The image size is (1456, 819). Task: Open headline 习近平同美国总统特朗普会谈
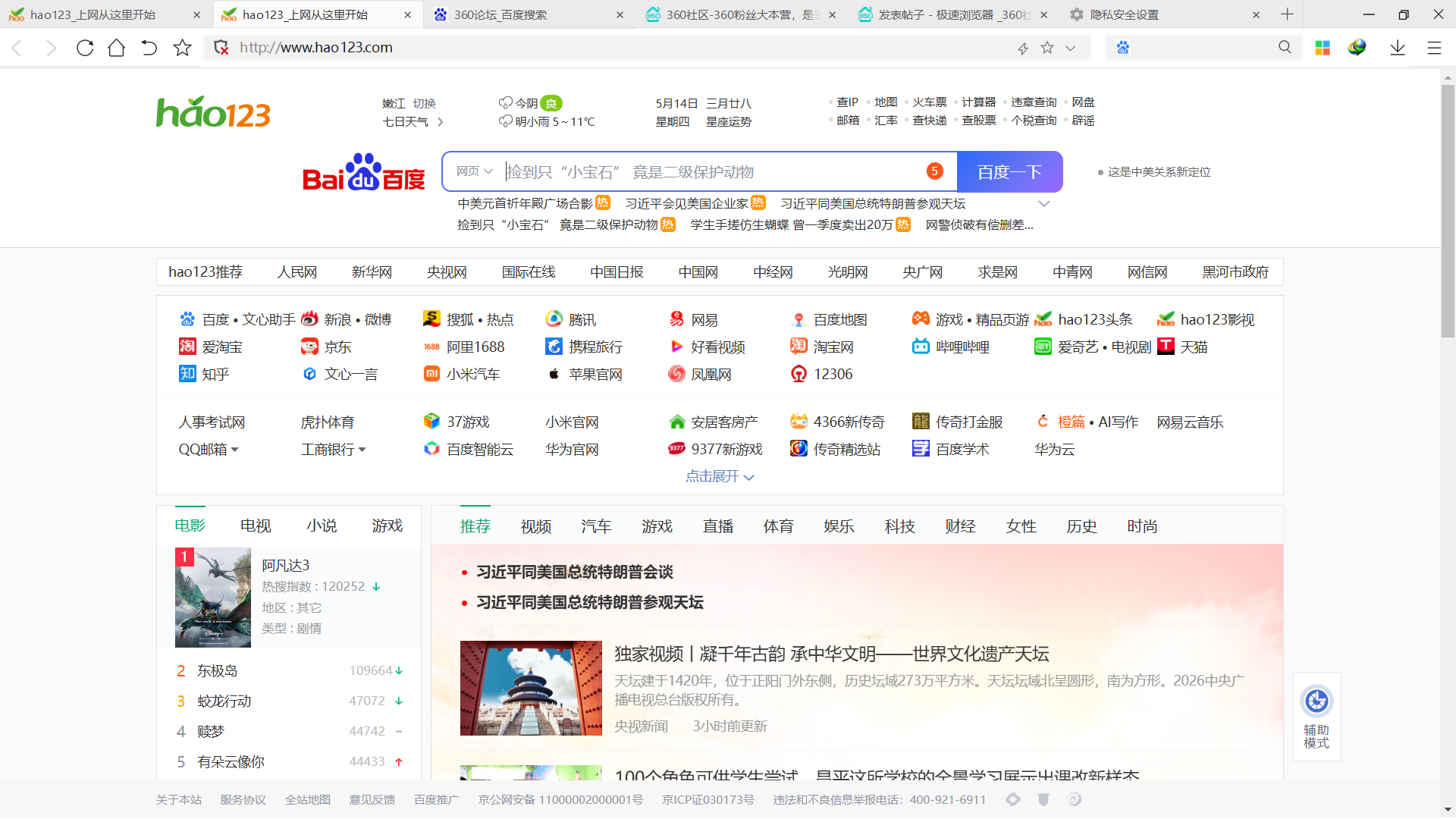[575, 572]
